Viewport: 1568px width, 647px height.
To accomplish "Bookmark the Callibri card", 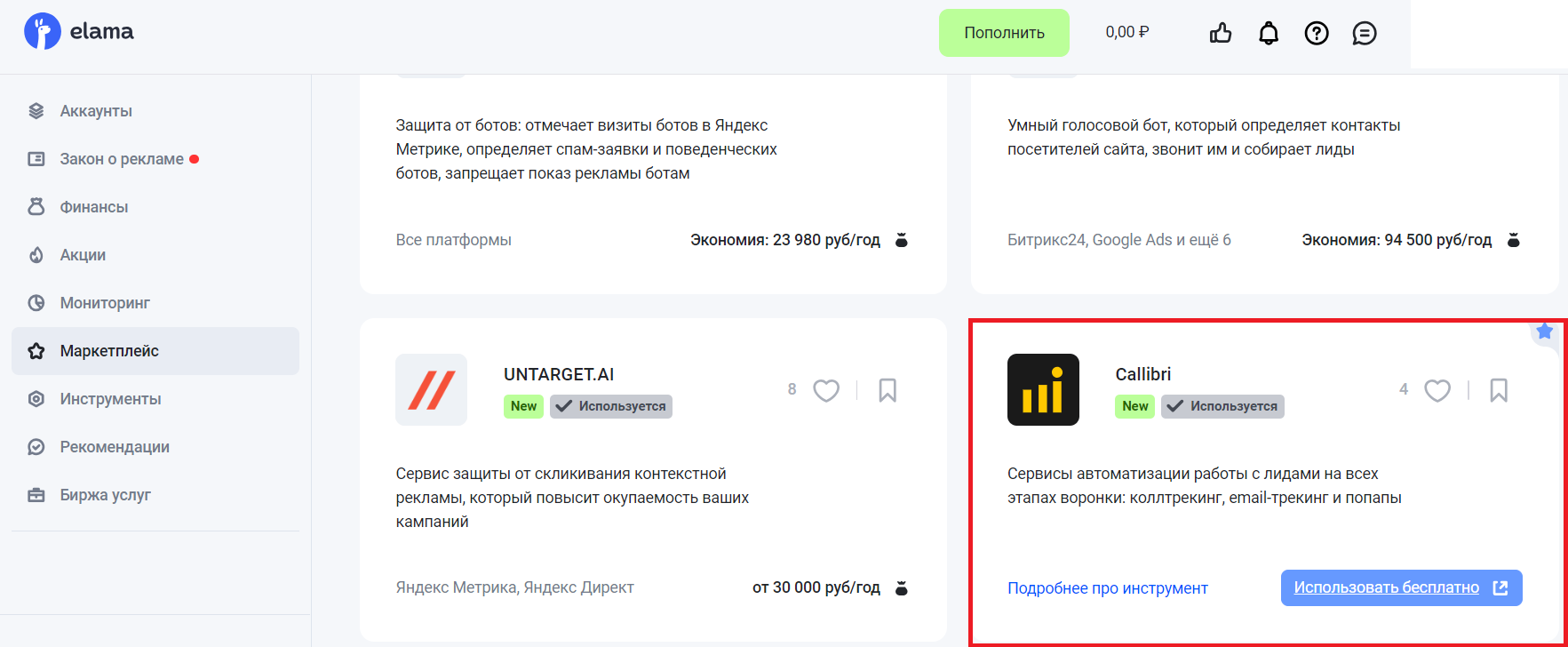I will pyautogui.click(x=1499, y=390).
